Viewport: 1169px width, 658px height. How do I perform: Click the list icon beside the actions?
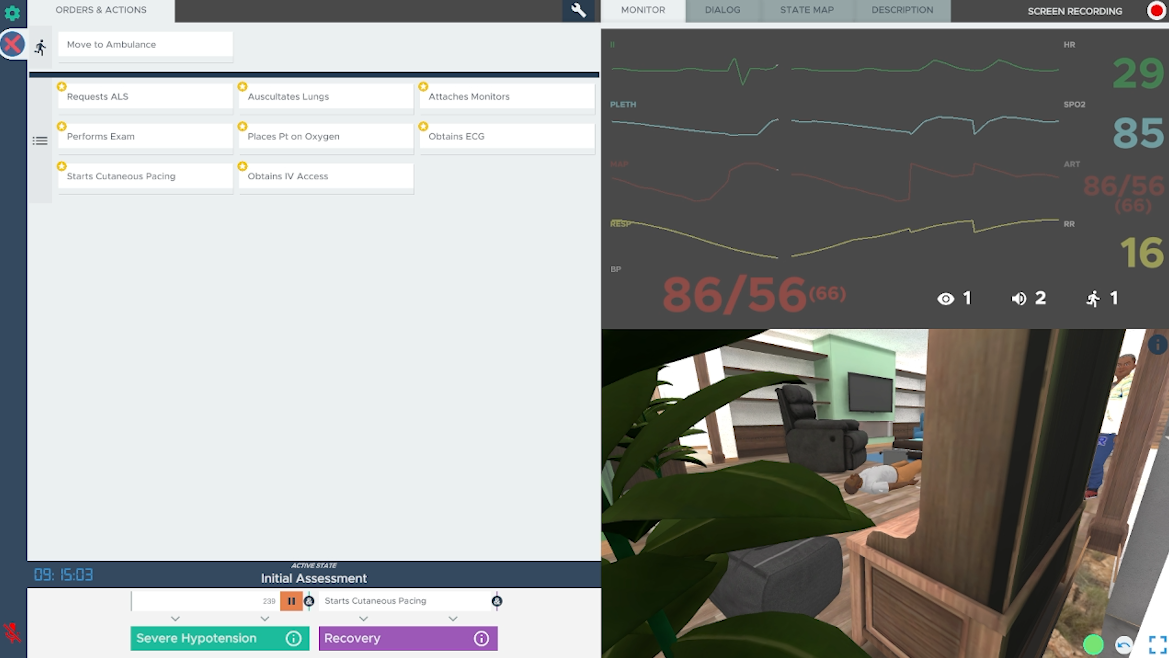40,141
